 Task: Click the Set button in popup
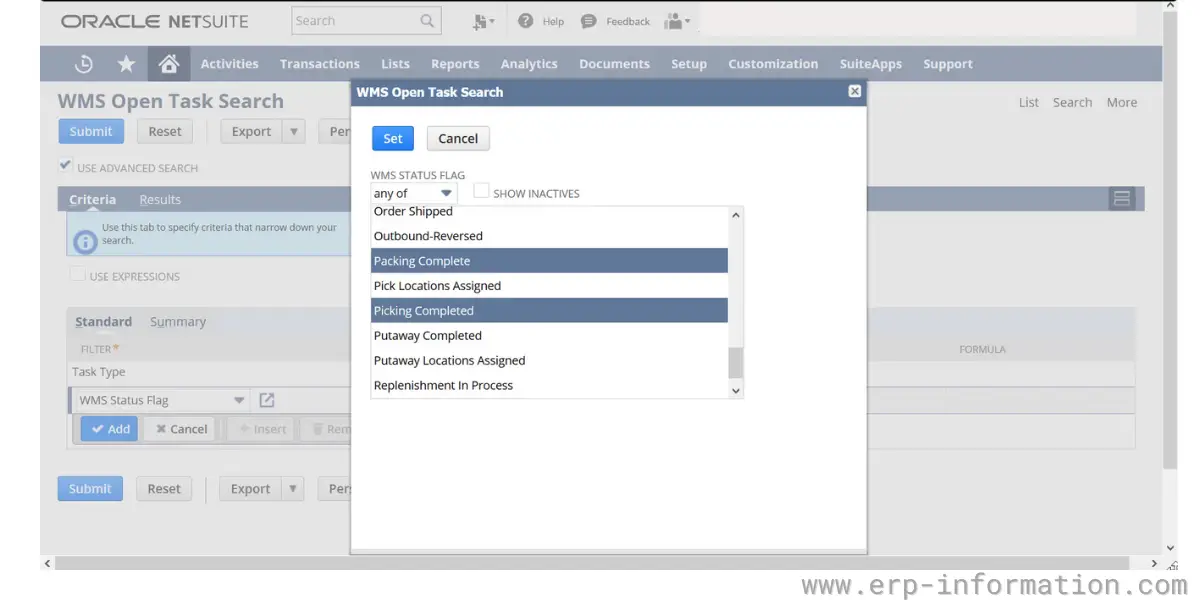pyautogui.click(x=393, y=138)
